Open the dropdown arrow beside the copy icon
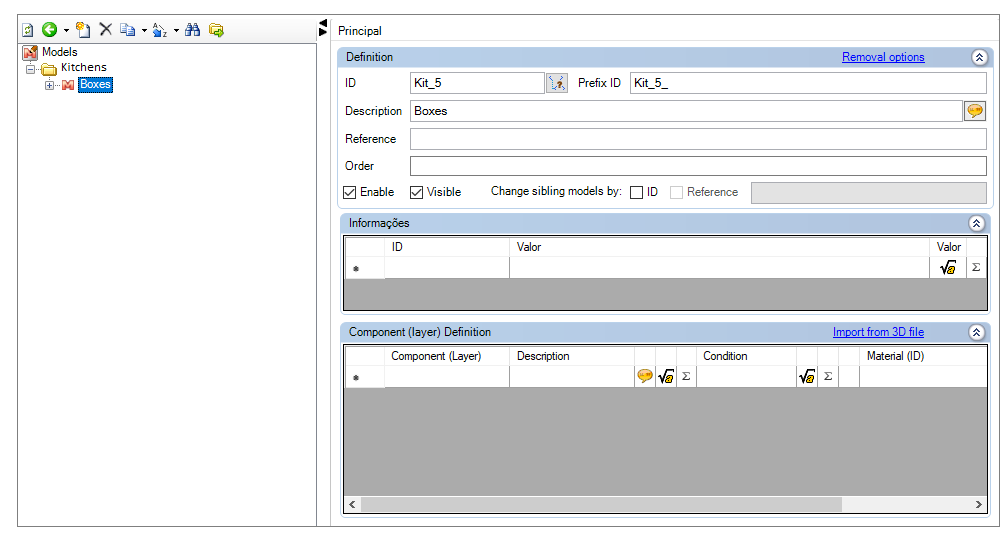The height and width of the screenshot is (539, 1006). 144,30
